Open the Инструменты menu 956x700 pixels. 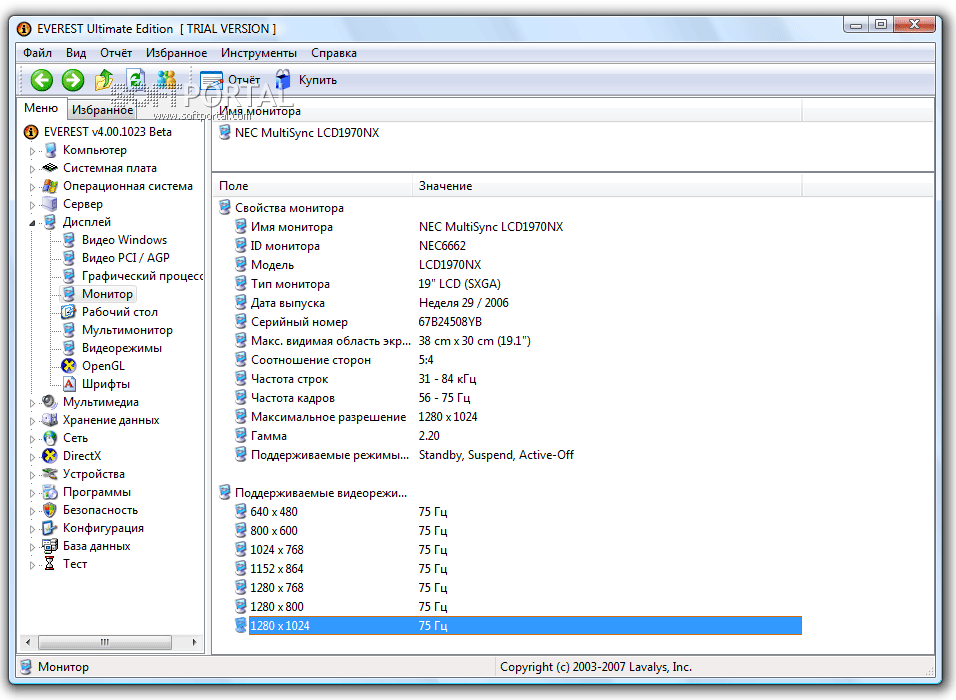pos(259,53)
